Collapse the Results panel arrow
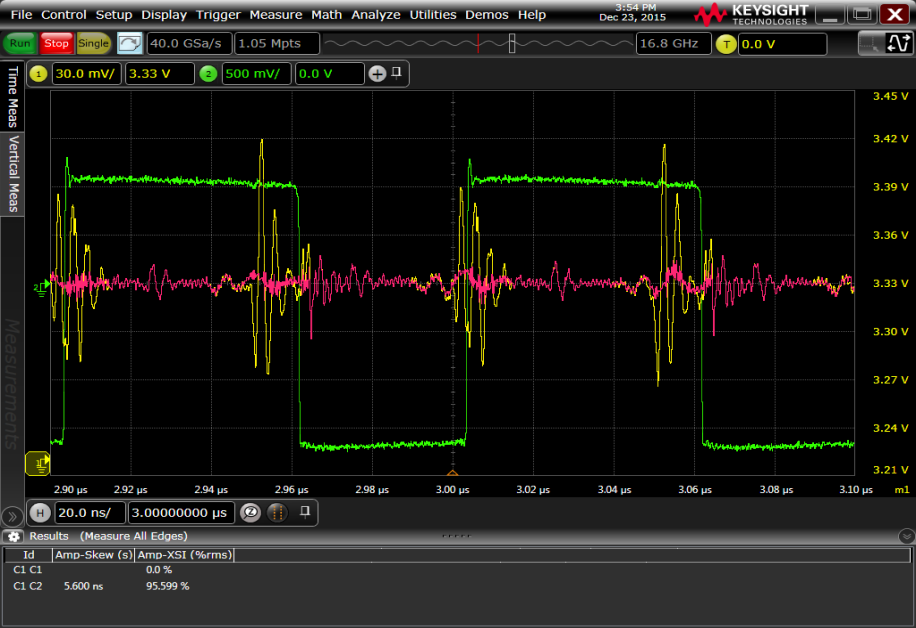 point(907,536)
